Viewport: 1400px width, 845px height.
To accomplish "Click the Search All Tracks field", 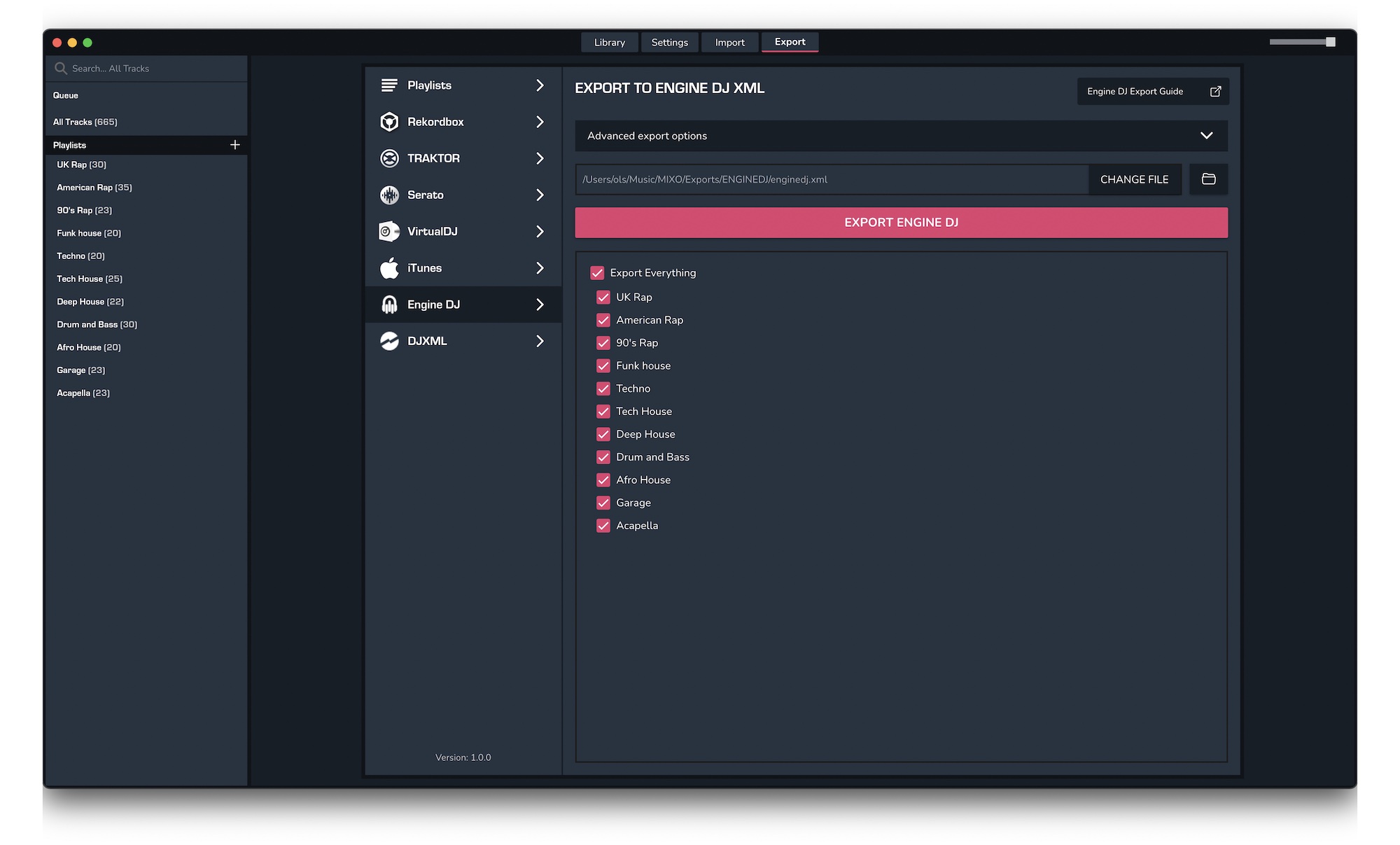I will pyautogui.click(x=147, y=69).
